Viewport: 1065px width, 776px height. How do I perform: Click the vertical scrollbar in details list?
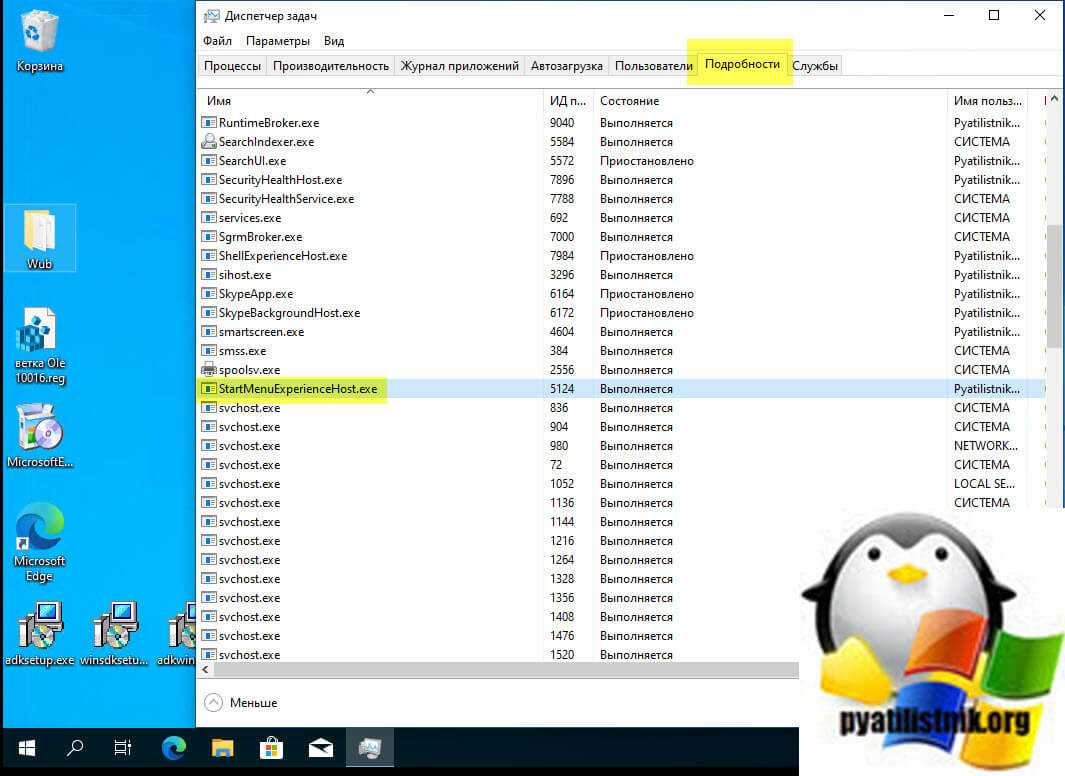tap(1054, 285)
